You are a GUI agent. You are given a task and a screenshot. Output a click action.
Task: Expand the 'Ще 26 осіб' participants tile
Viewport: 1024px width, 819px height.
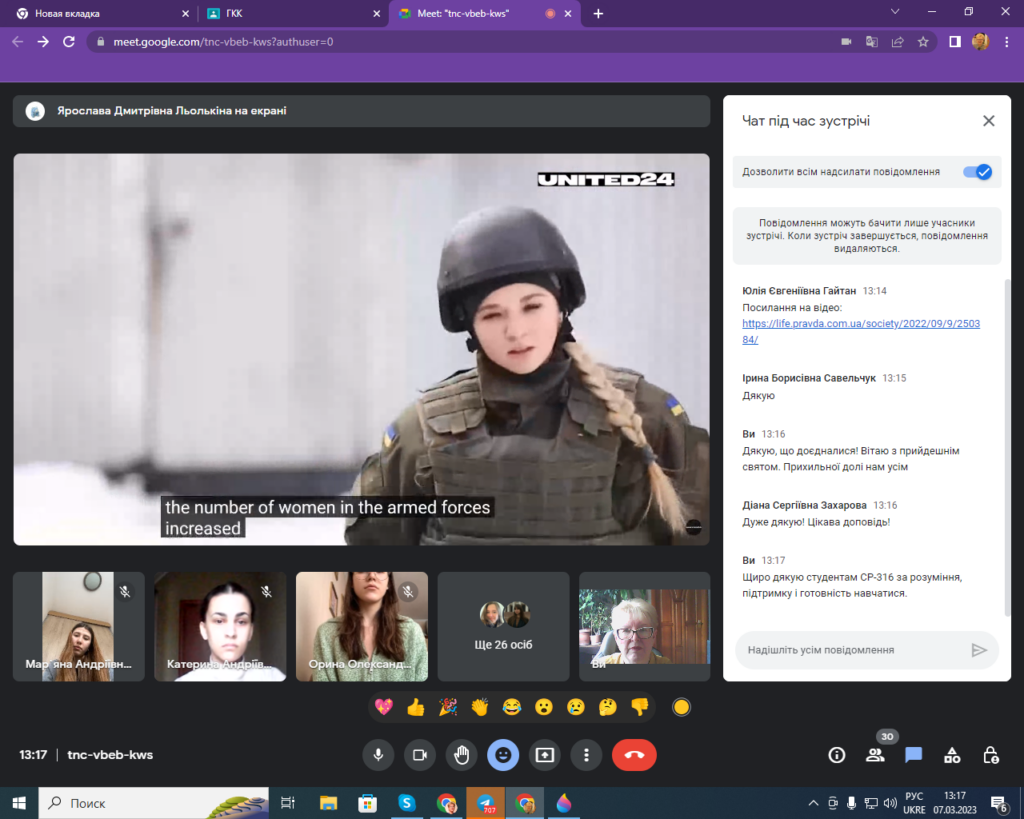[x=503, y=626]
